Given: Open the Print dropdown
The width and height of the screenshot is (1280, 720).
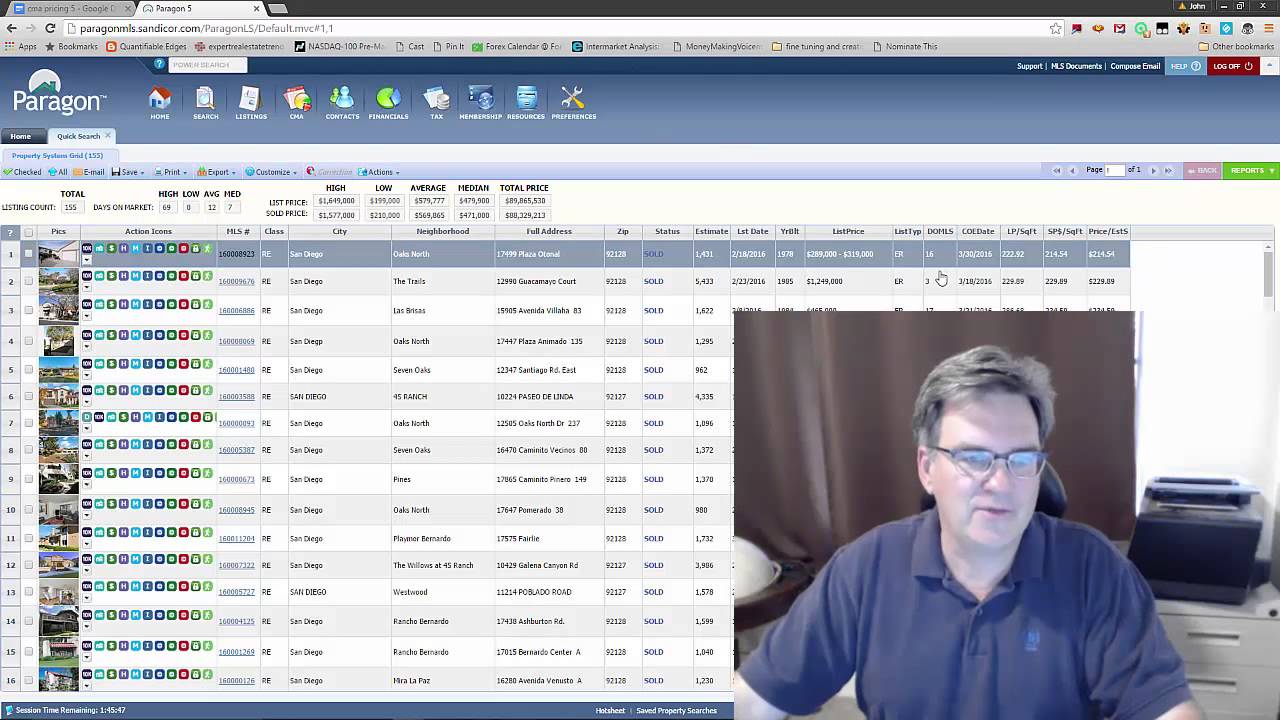Looking at the screenshot, I should tap(171, 172).
